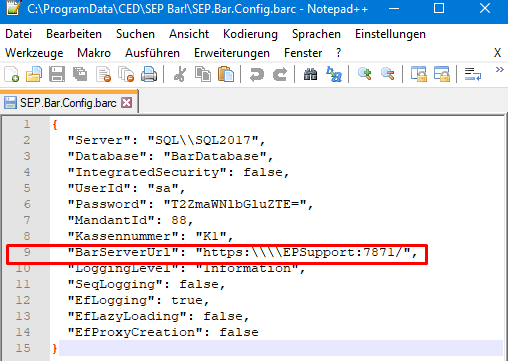Copy selection toolbar icon
508x361 pixels.
coord(203,74)
